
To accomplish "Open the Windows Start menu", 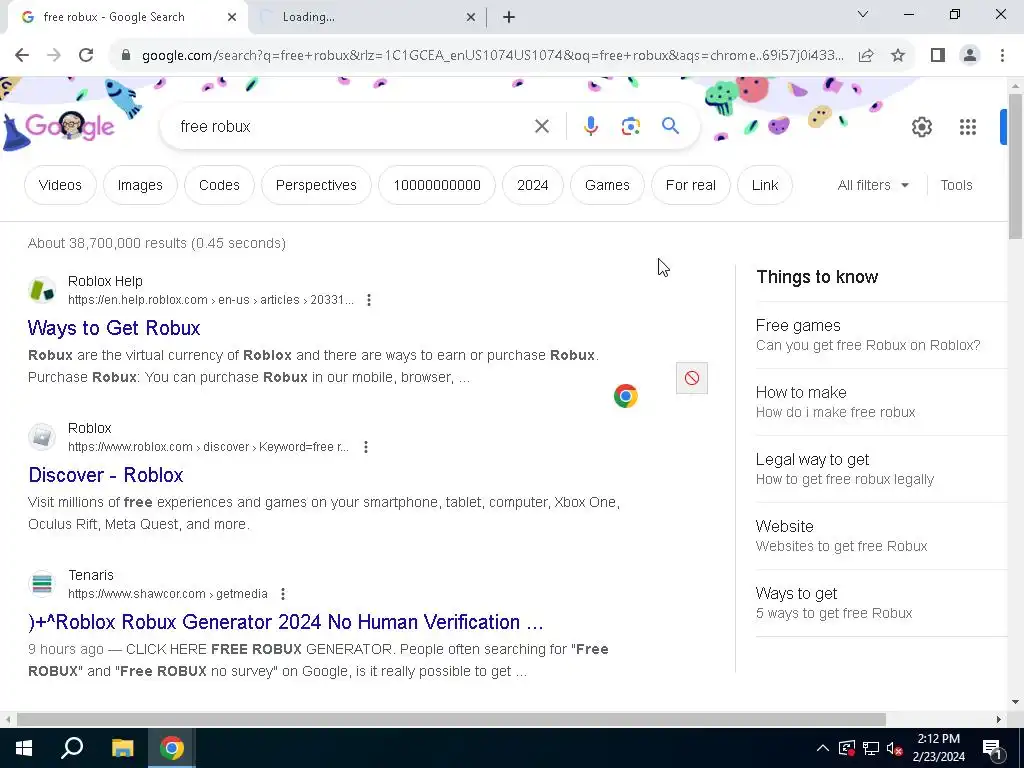I will coord(24,748).
